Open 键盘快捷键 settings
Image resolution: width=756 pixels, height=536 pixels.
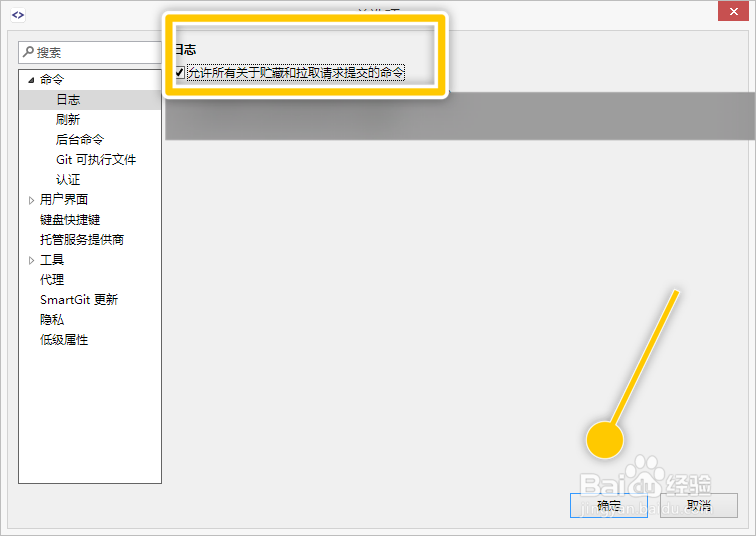[x=70, y=220]
